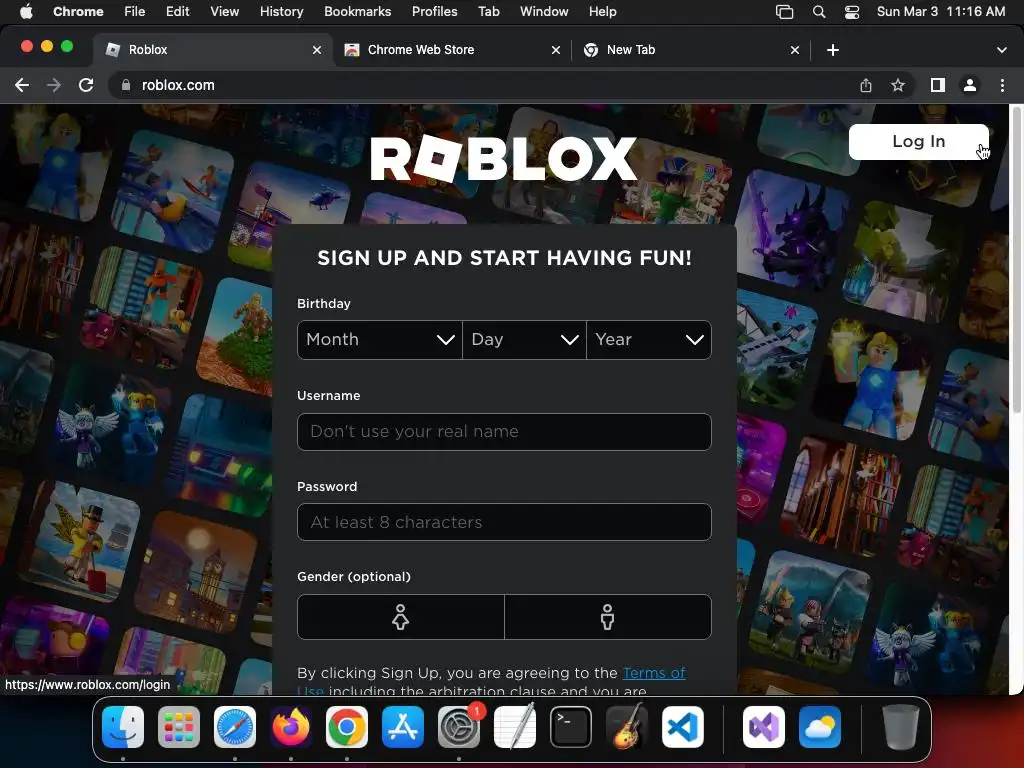This screenshot has width=1024, height=768.
Task: Reload the Roblox page
Action: point(86,86)
